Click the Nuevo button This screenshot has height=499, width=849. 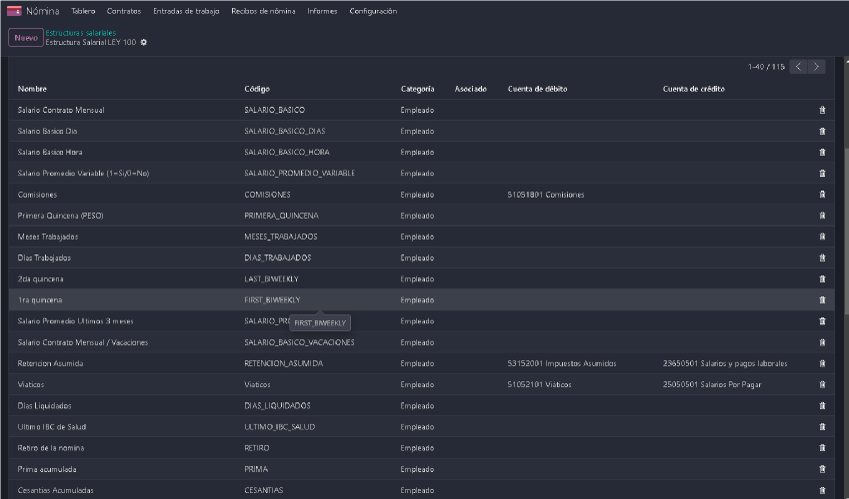click(26, 38)
